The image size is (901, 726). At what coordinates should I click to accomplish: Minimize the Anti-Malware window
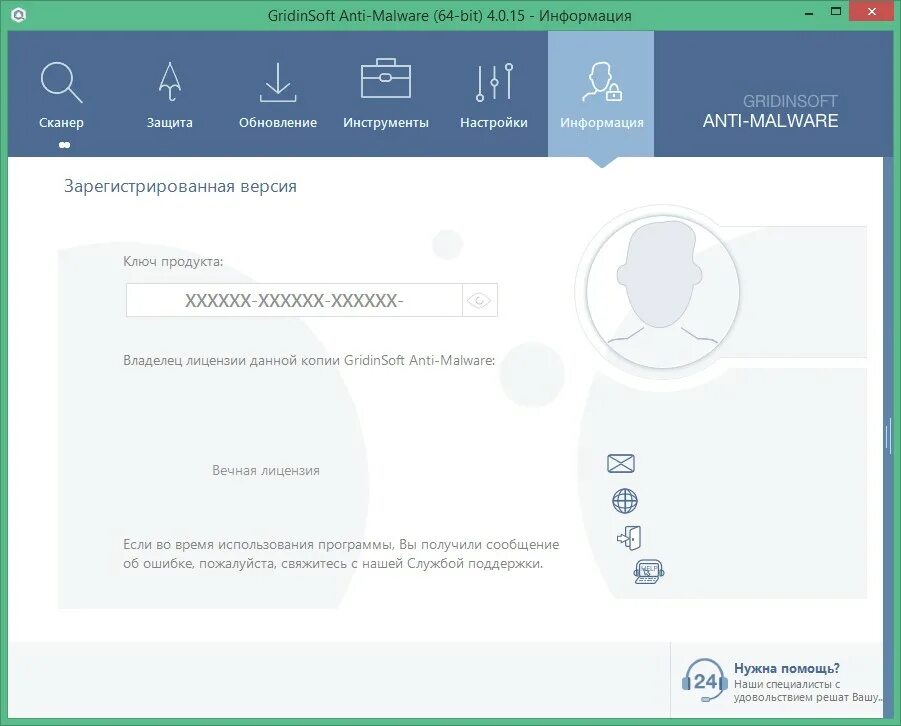coord(809,13)
